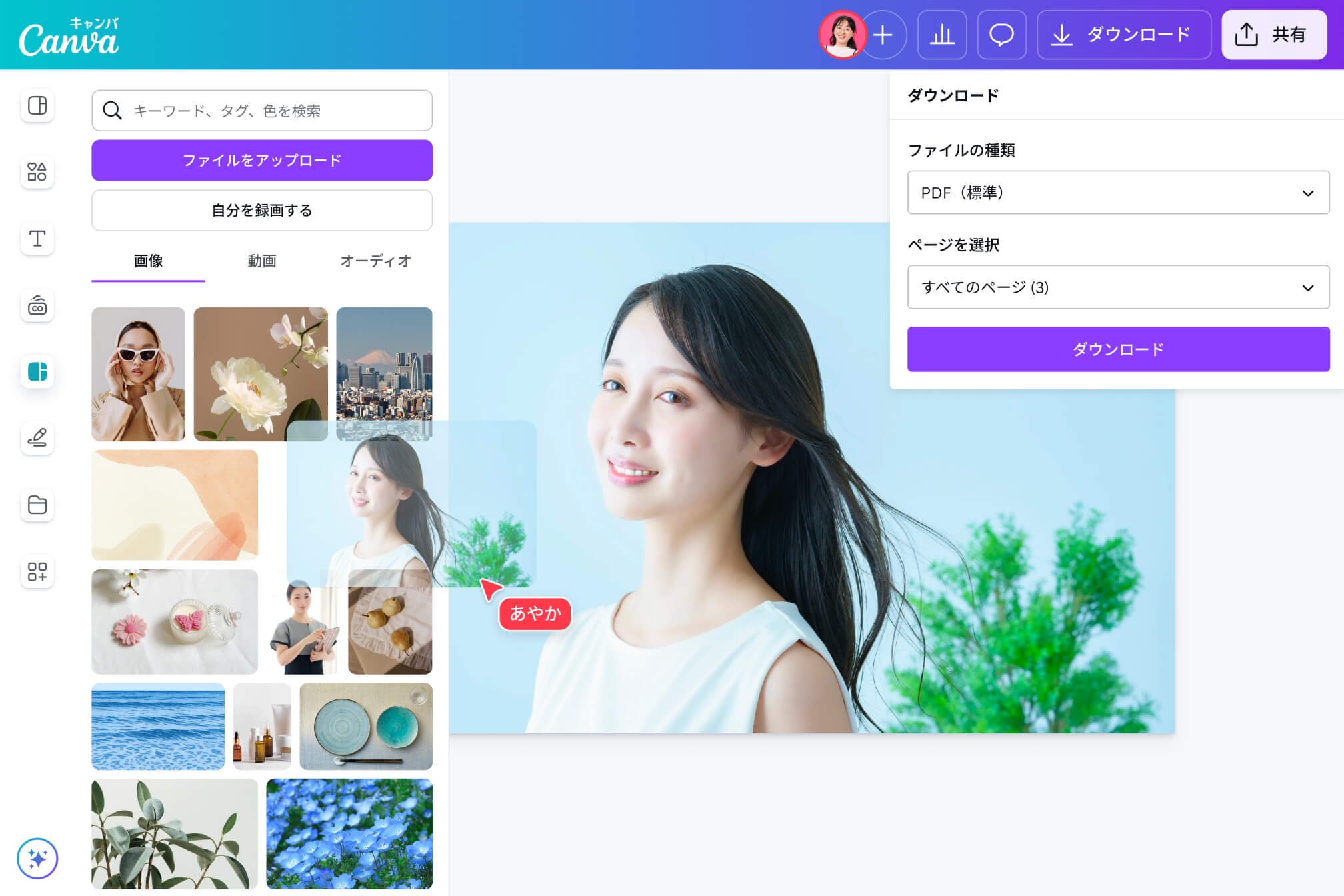Click ファイルをアップロード button
1344x896 pixels.
(262, 160)
